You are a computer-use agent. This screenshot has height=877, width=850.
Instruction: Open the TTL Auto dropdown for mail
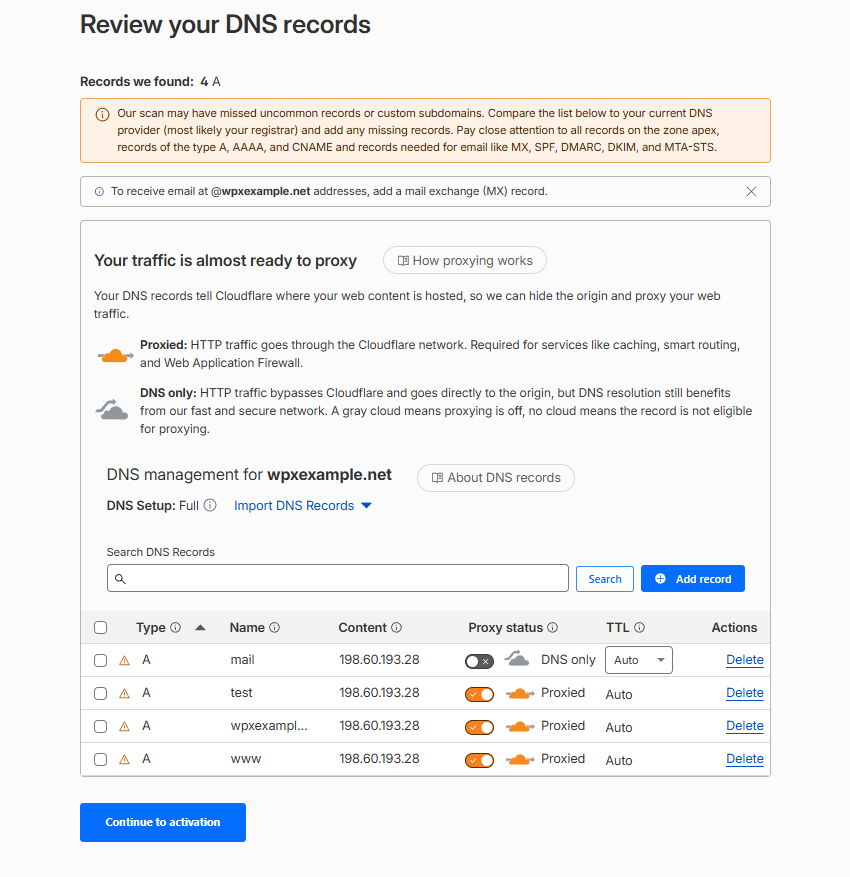tap(639, 660)
